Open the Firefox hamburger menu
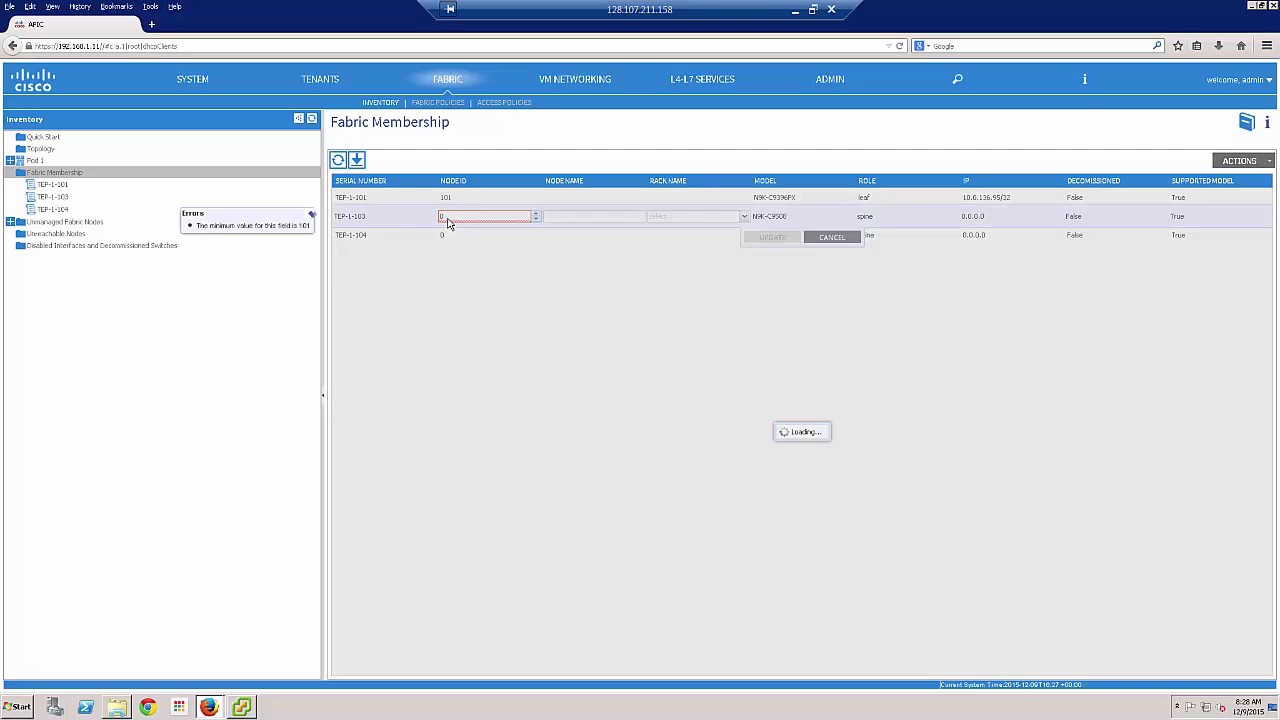 (1266, 46)
